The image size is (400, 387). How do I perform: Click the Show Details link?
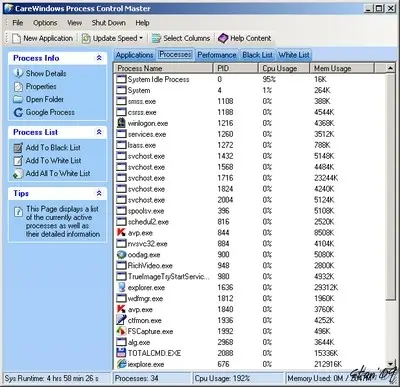46,73
